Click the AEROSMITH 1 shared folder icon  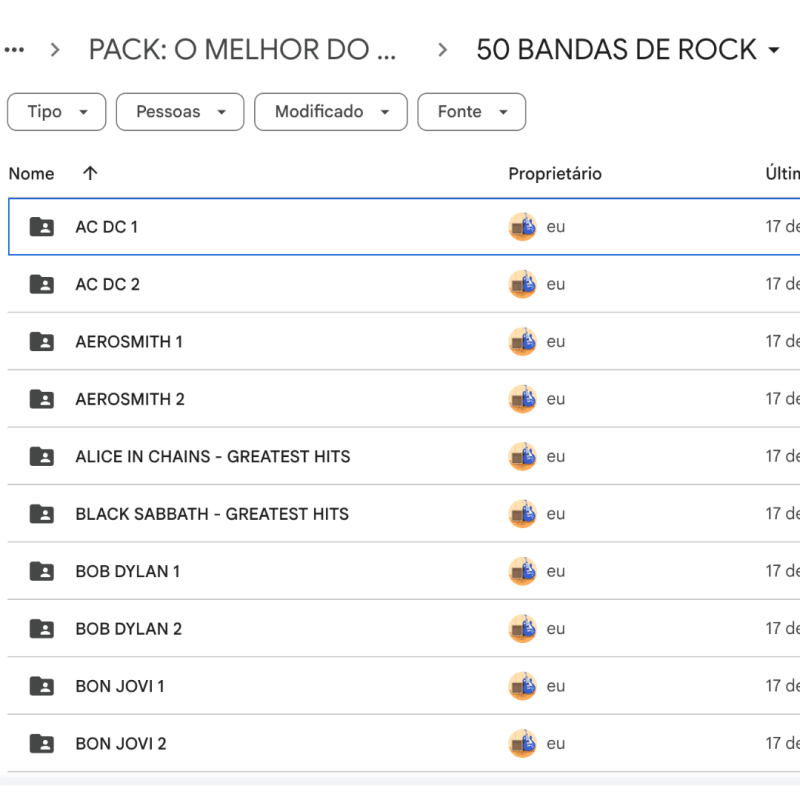pyautogui.click(x=42, y=342)
